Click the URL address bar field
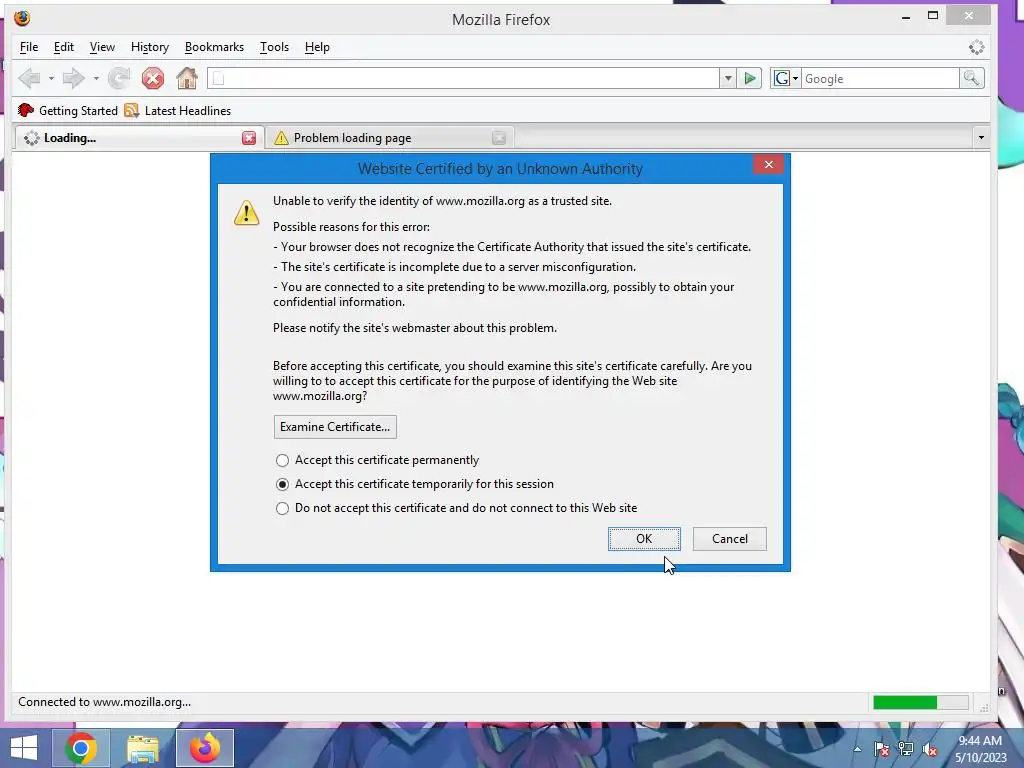Viewport: 1024px width, 768px height. coord(464,78)
